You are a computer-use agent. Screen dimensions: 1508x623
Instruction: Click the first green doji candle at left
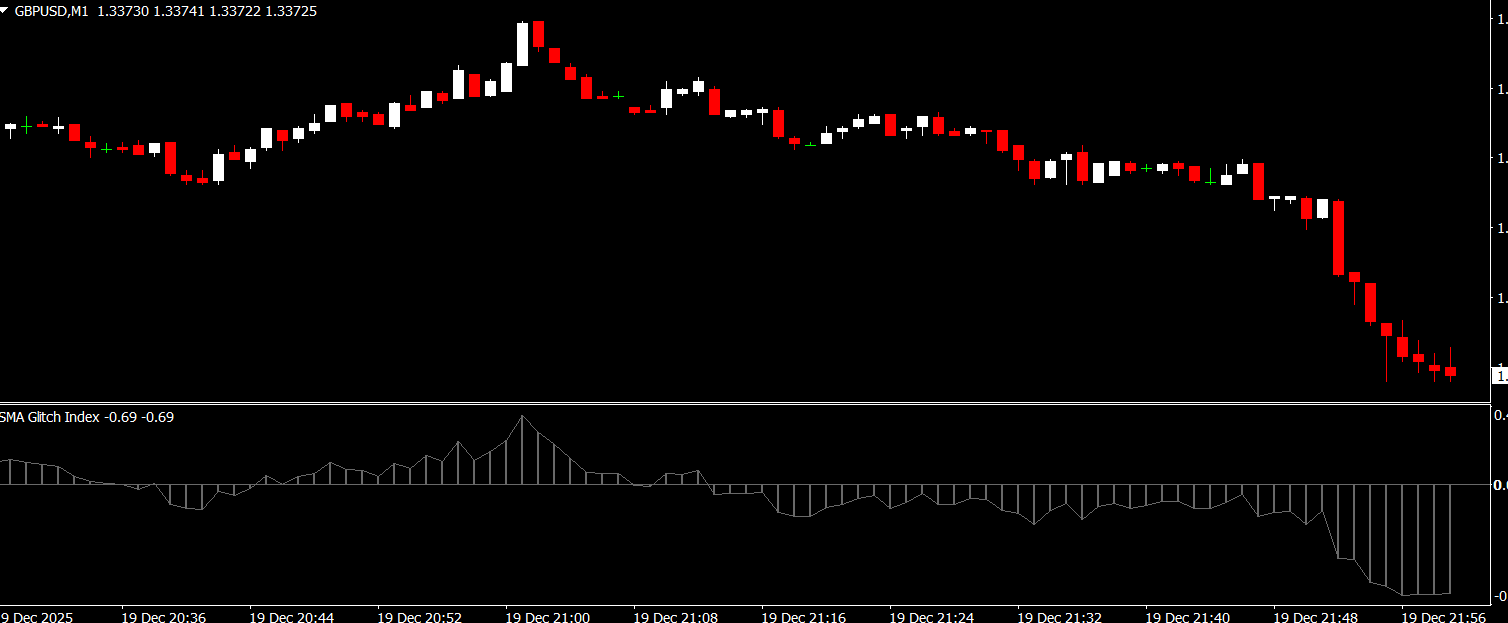click(26, 125)
